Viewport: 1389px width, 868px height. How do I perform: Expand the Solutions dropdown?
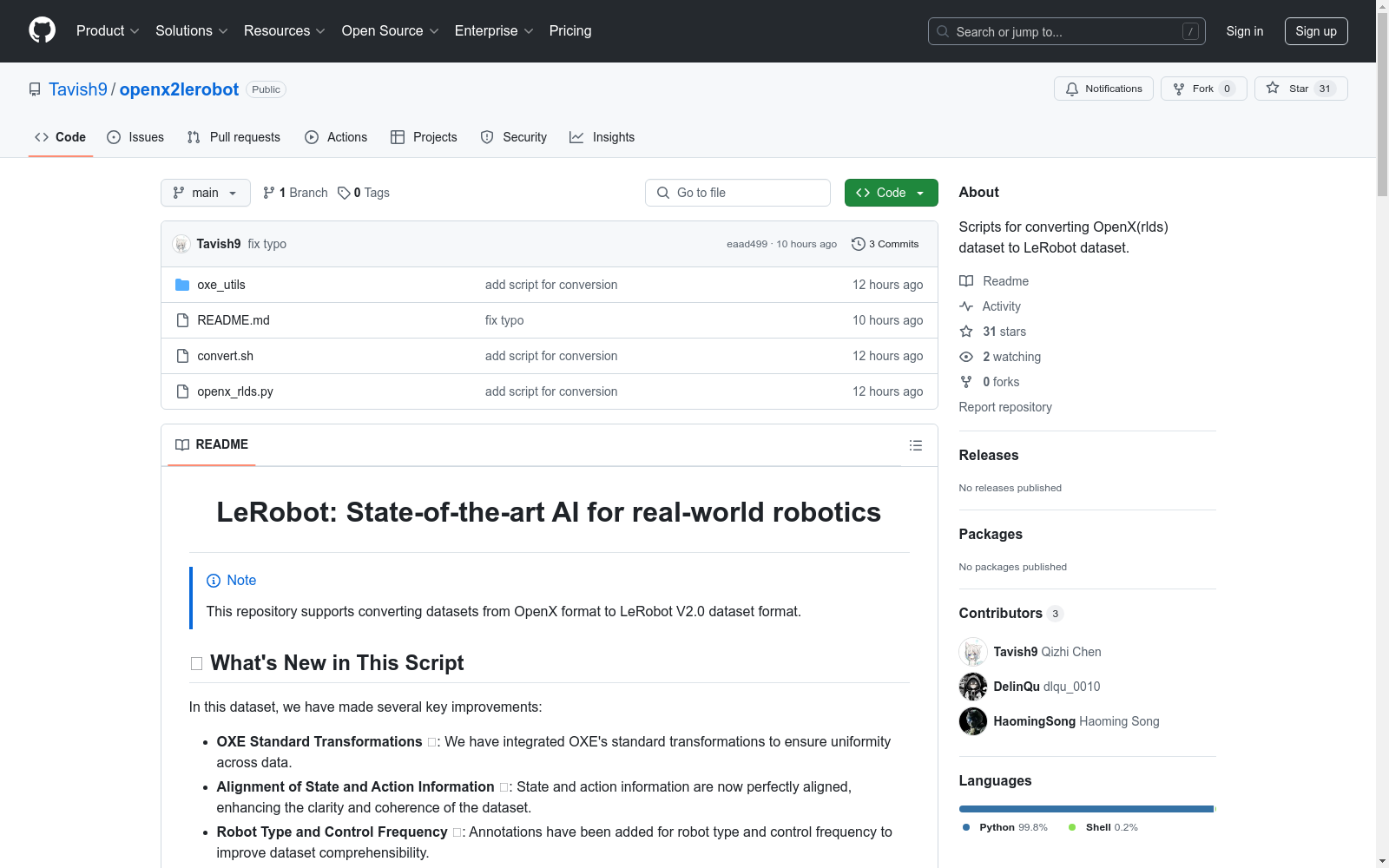click(192, 30)
